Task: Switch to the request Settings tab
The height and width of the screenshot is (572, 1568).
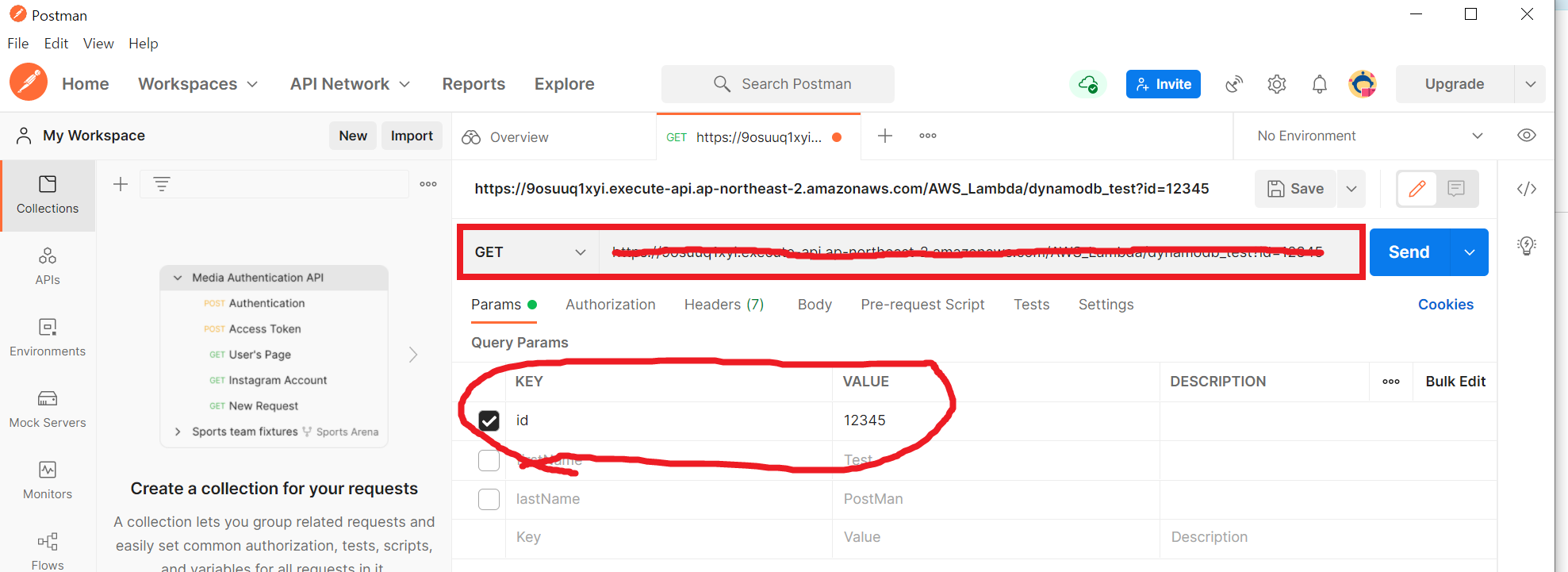Action: click(x=1106, y=305)
